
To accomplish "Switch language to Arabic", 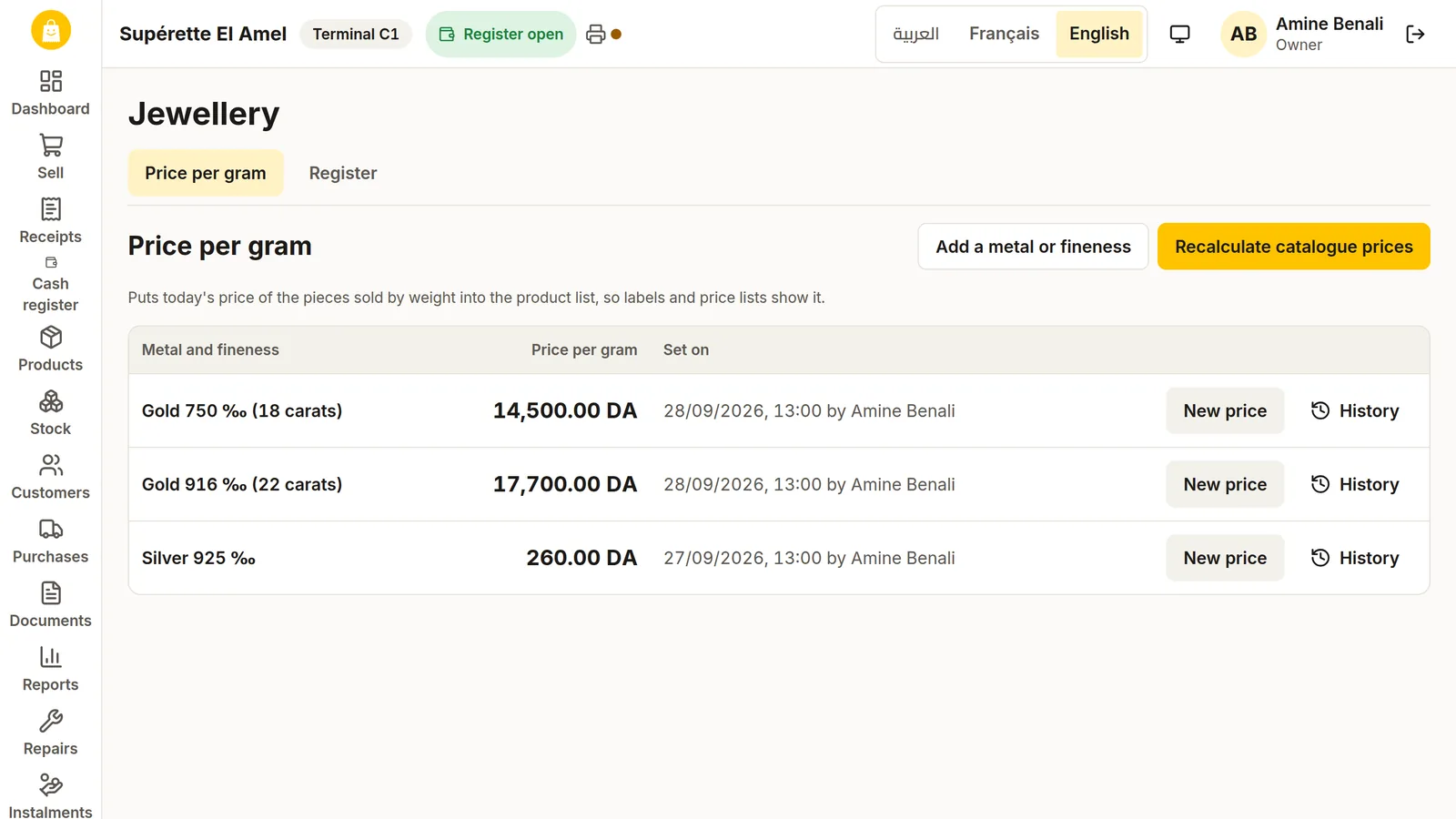I will (x=915, y=34).
